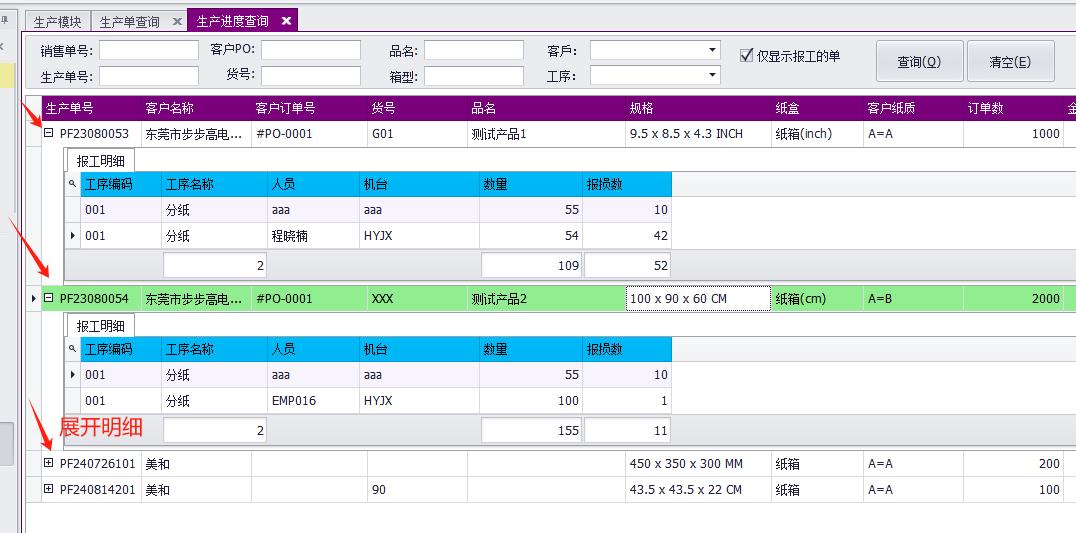The width and height of the screenshot is (1076, 533).
Task: Switch to the 生产模块 tab
Action: (x=58, y=21)
